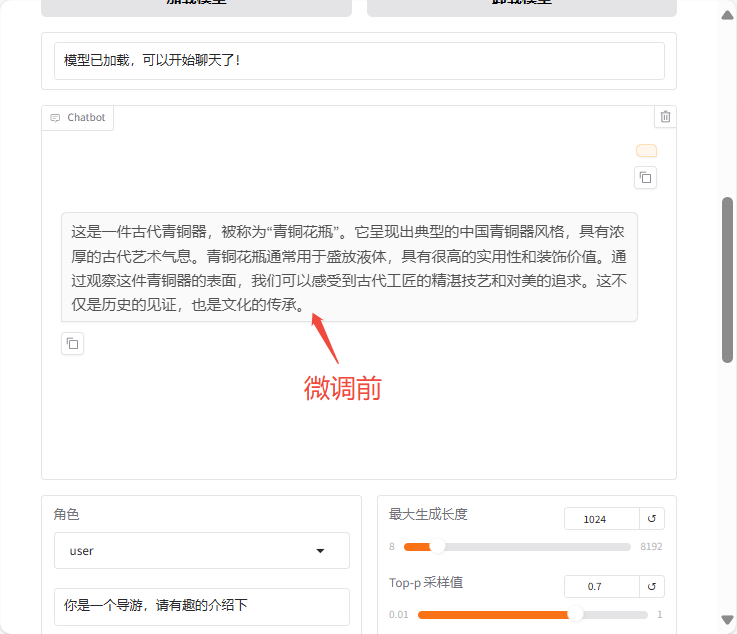Click the 角色 label
Image resolution: width=737 pixels, height=634 pixels.
coord(66,514)
